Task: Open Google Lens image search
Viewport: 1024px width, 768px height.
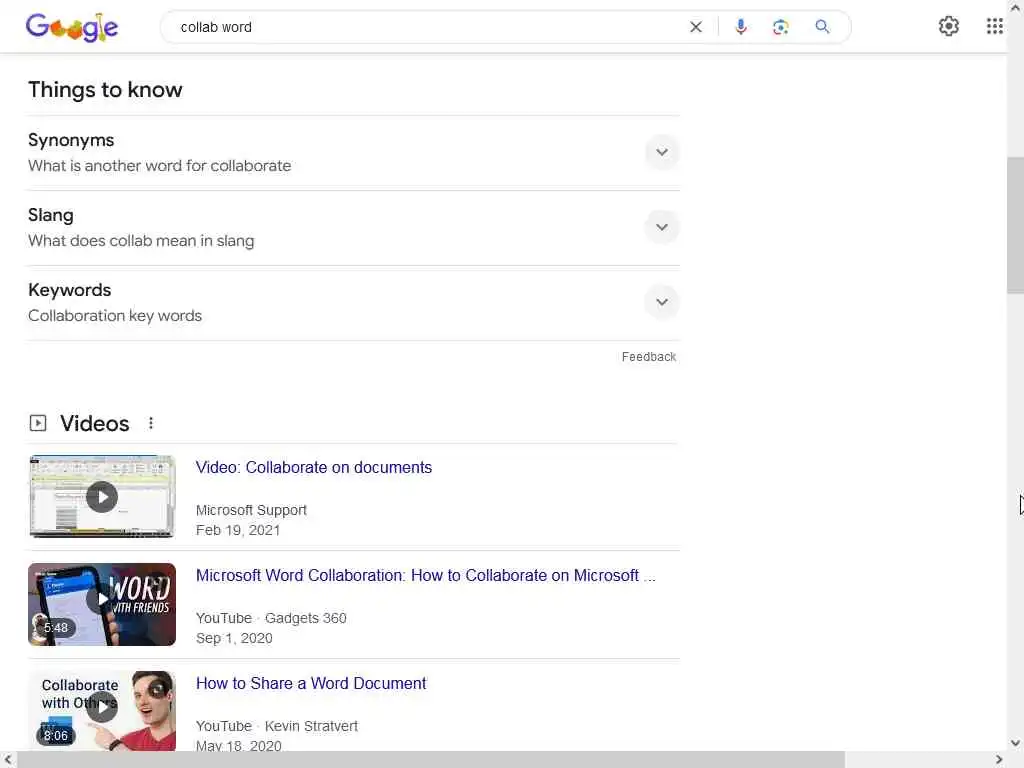Action: pos(780,27)
